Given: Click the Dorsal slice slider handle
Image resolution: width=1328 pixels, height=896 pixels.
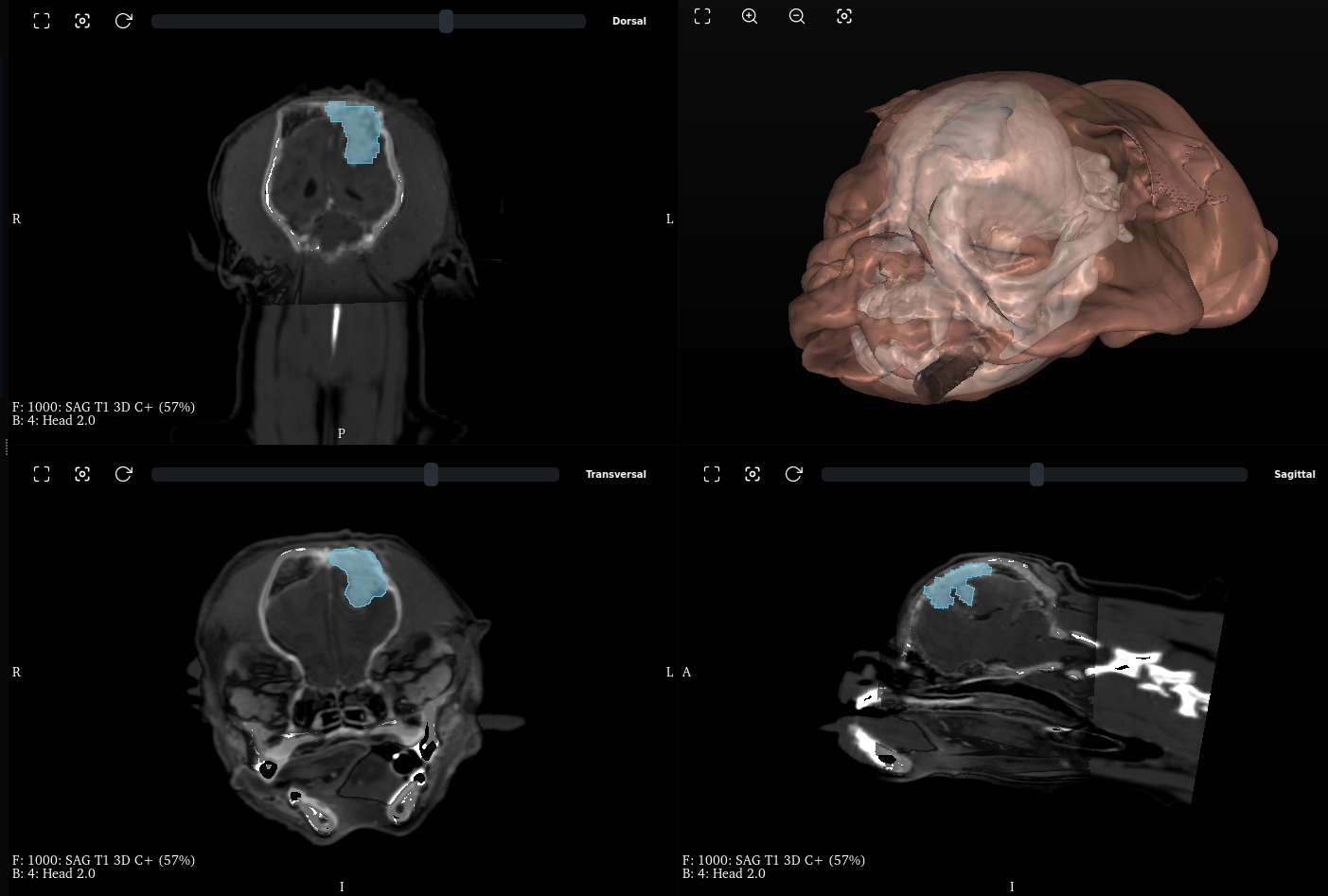Looking at the screenshot, I should 446,21.
